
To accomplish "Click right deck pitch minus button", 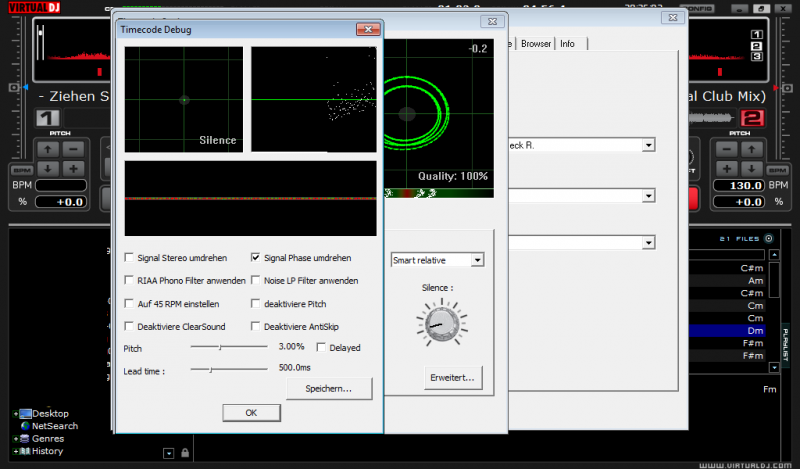I will [x=727, y=150].
